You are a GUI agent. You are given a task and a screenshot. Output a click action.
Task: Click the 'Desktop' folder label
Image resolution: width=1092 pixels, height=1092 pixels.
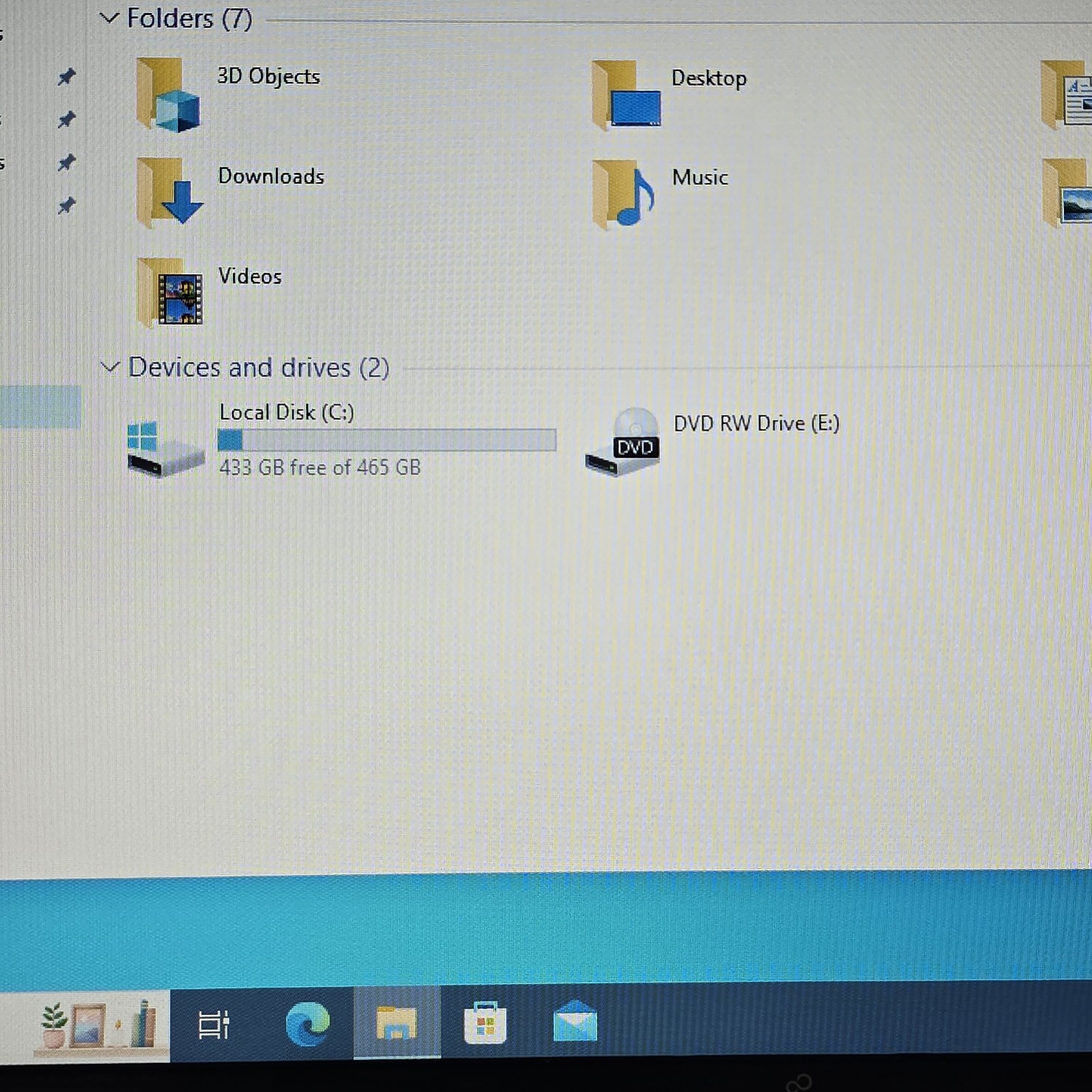click(x=708, y=78)
